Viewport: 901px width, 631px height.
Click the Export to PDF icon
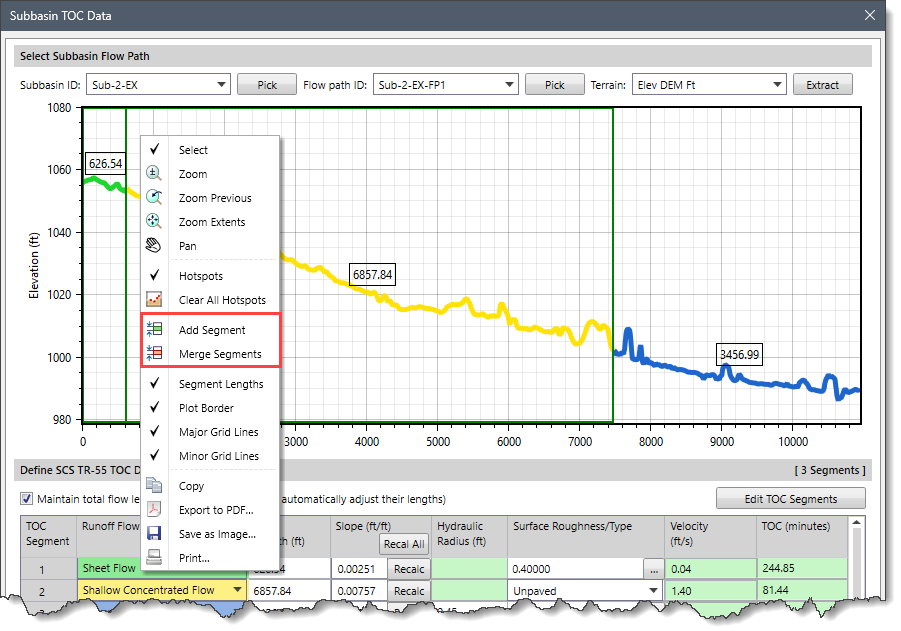pyautogui.click(x=154, y=510)
